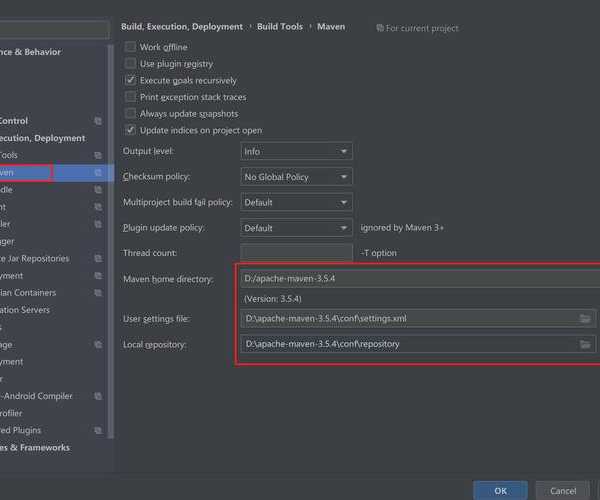Click the icon before 'For current project'
The width and height of the screenshot is (600, 500).
pyautogui.click(x=380, y=28)
